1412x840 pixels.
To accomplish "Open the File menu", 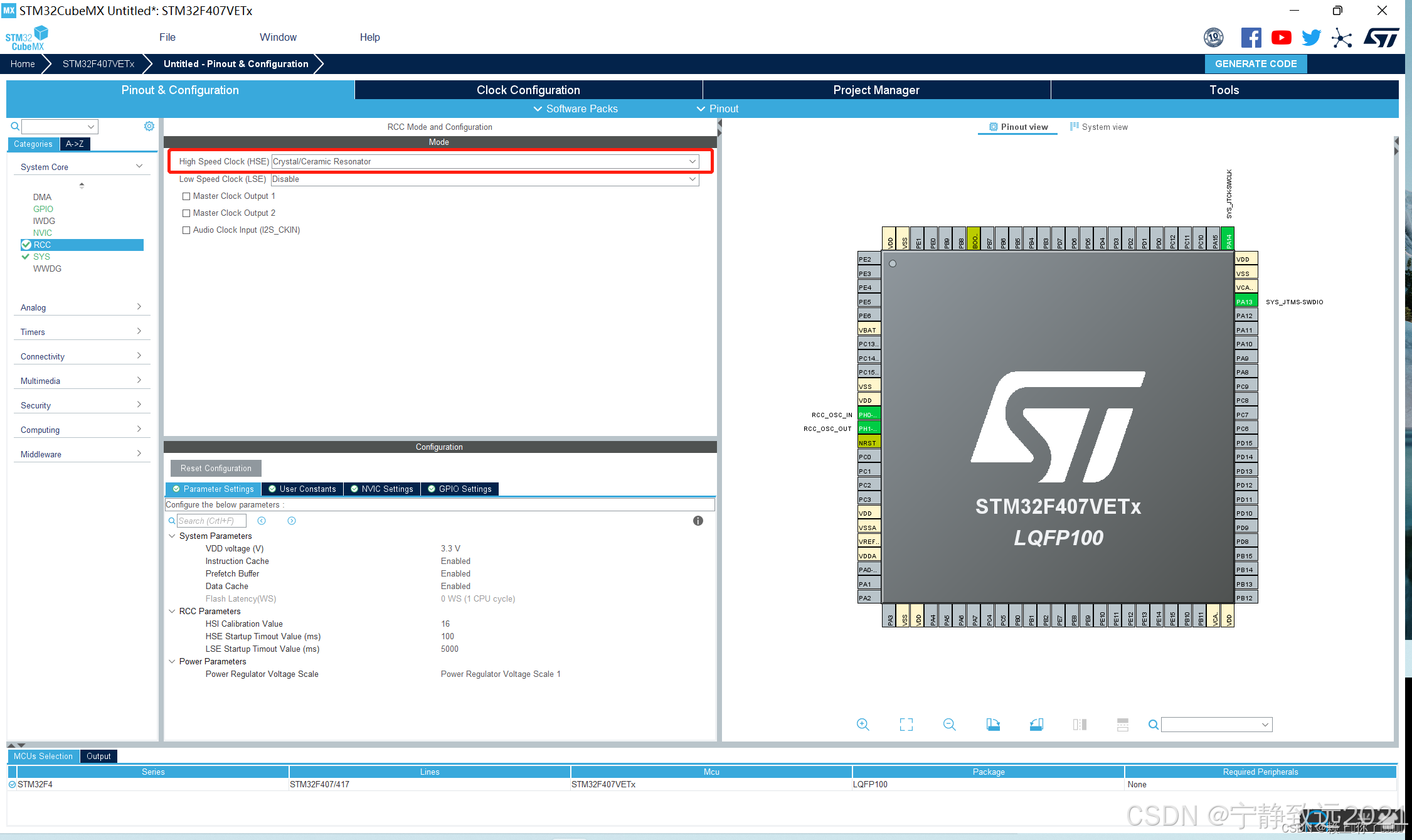I will click(167, 37).
